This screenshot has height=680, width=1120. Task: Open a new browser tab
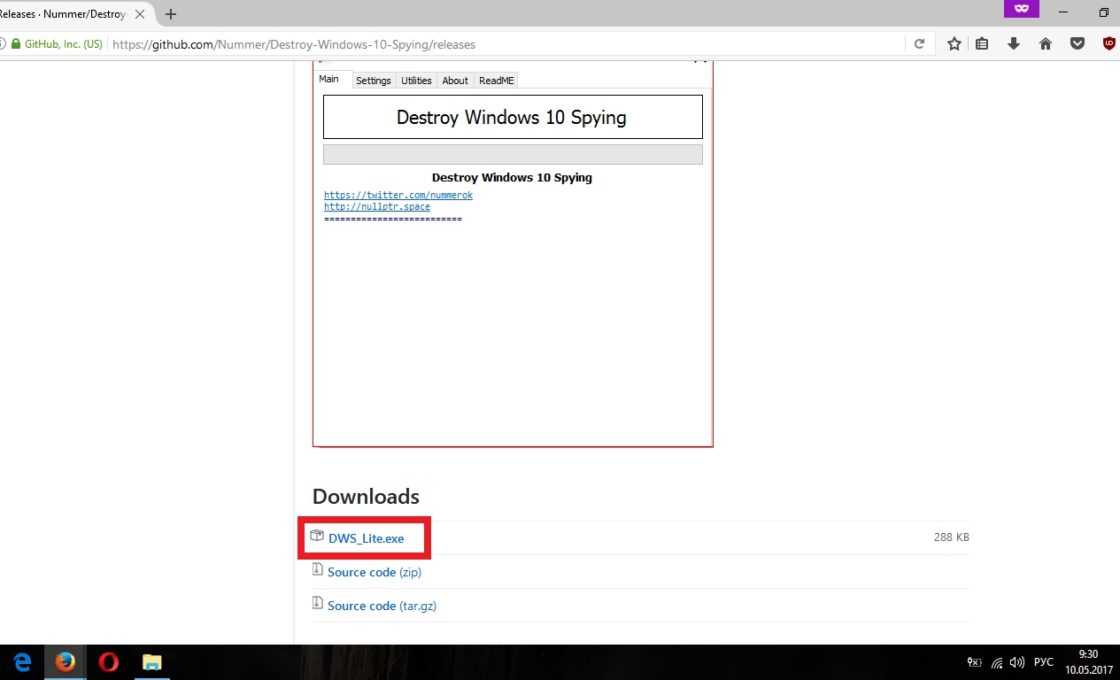tap(171, 14)
